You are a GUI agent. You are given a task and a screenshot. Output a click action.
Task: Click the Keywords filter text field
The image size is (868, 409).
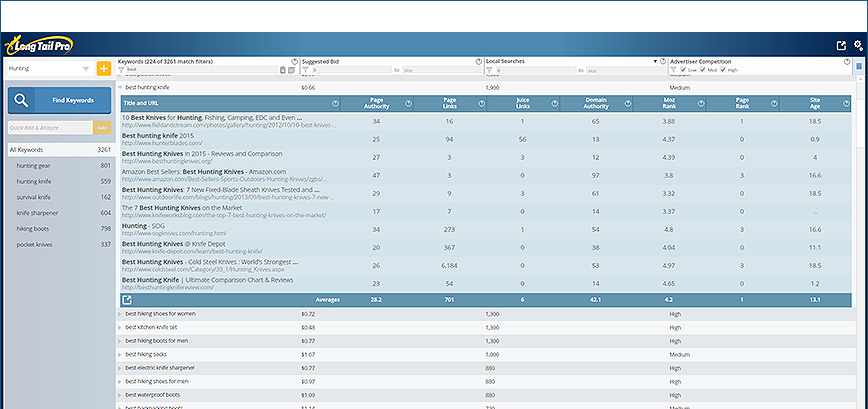(x=202, y=70)
